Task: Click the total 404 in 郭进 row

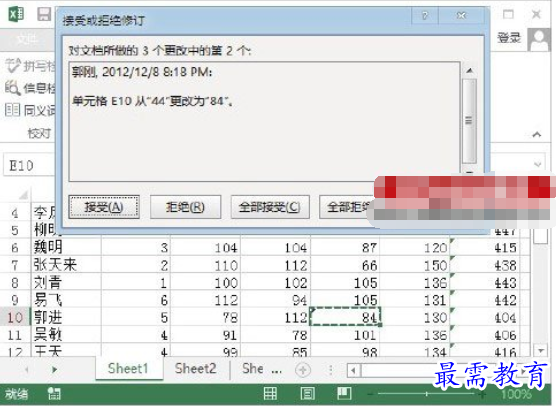Action: click(485, 317)
